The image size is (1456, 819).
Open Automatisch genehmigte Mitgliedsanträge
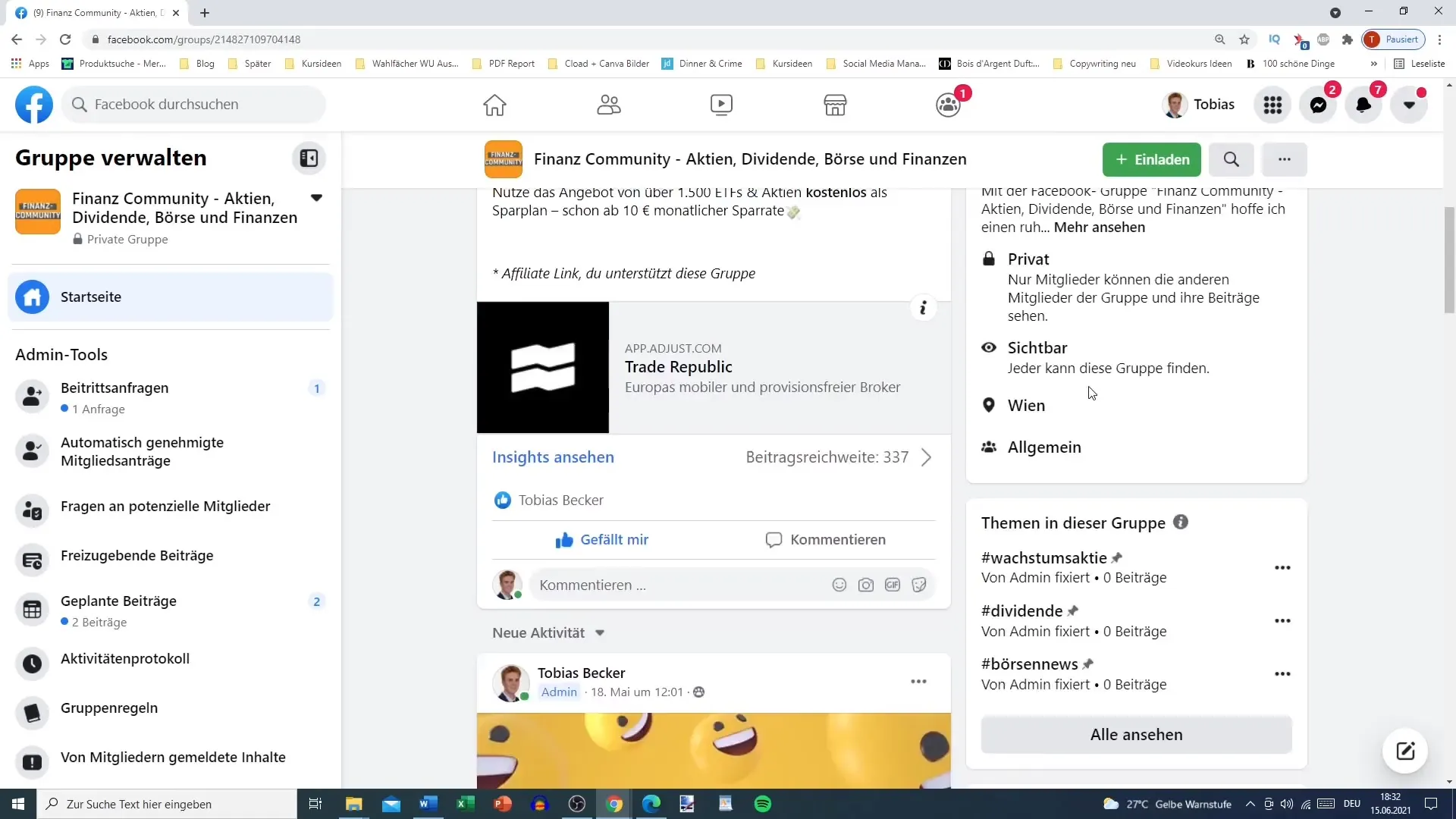point(171,451)
